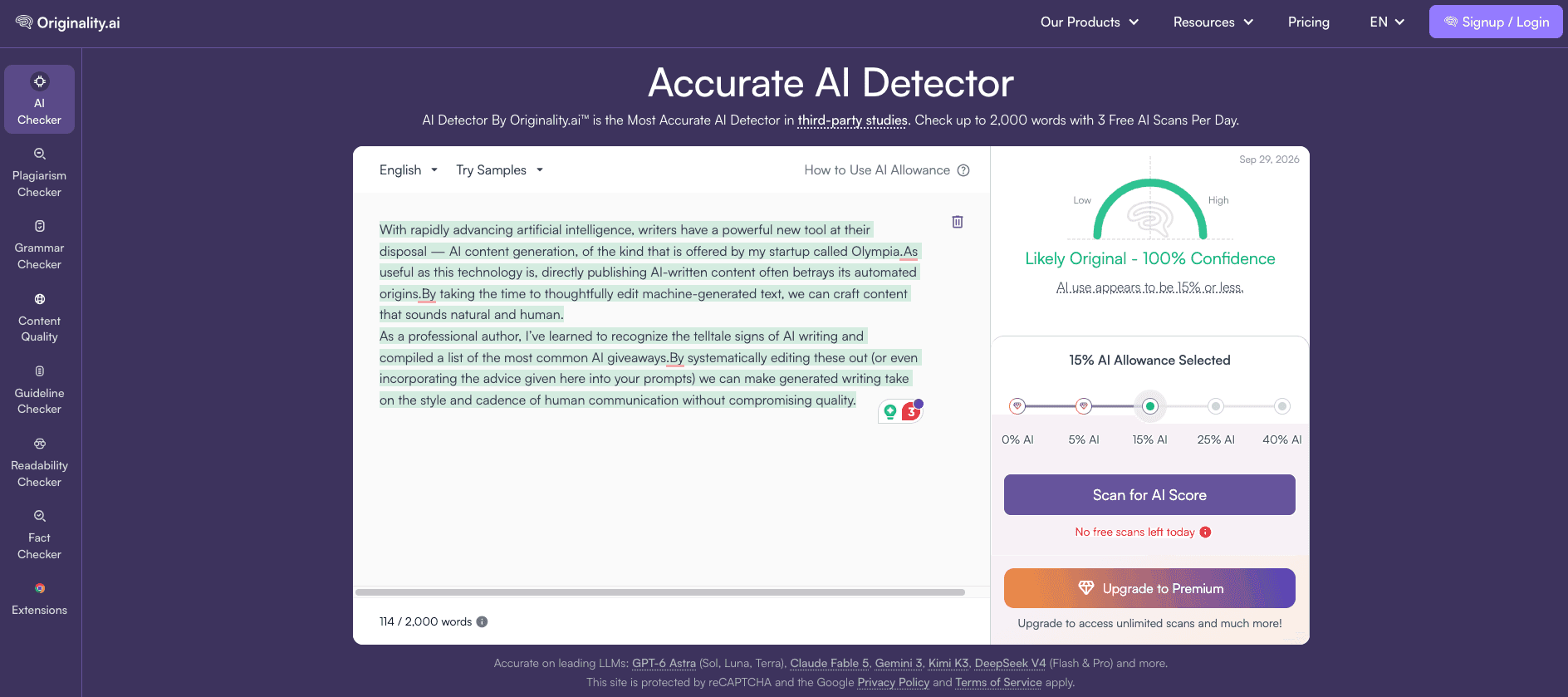Viewport: 1568px width, 697px height.
Task: Click Upgrade to Premium button
Action: click(x=1149, y=588)
